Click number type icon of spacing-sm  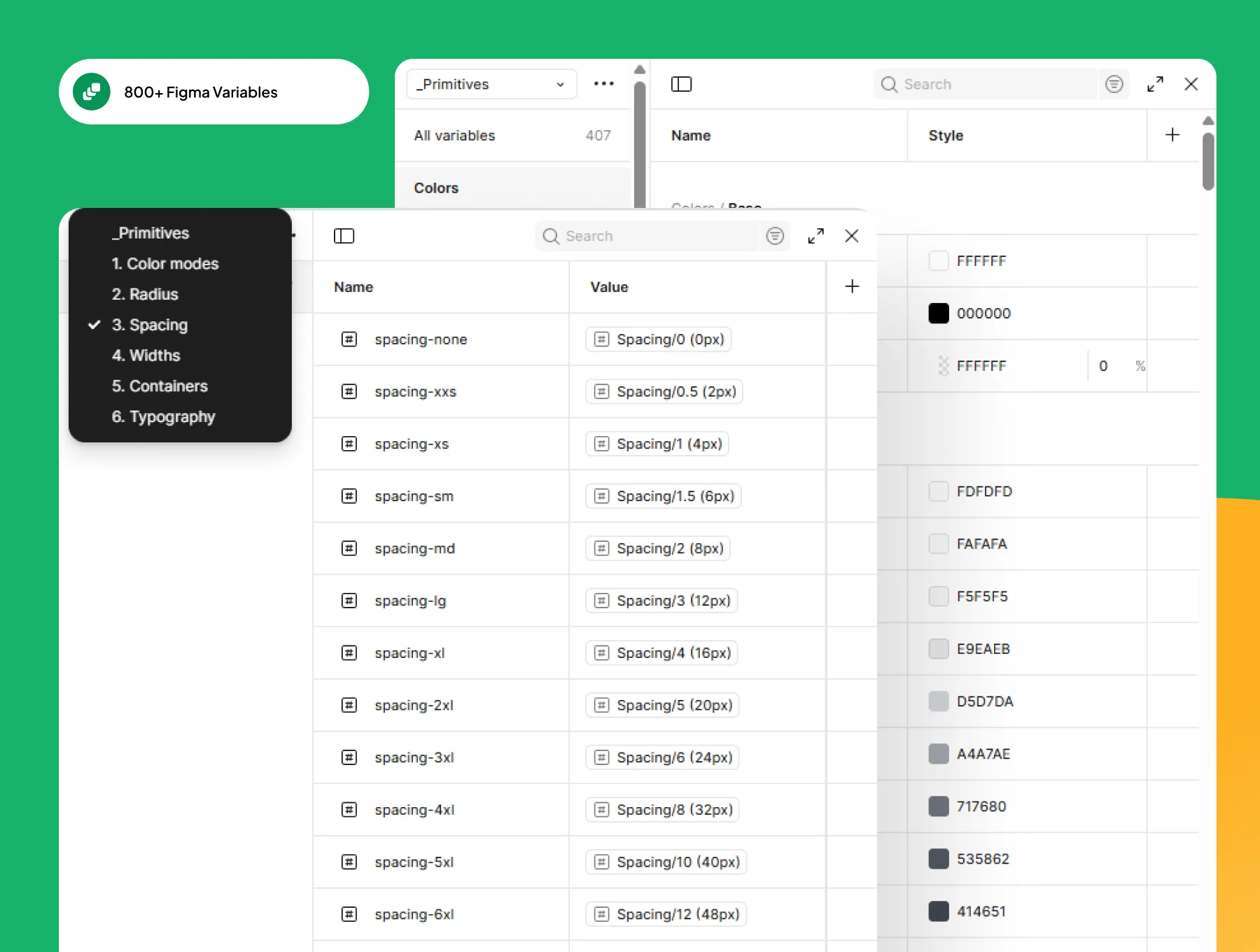coord(349,496)
